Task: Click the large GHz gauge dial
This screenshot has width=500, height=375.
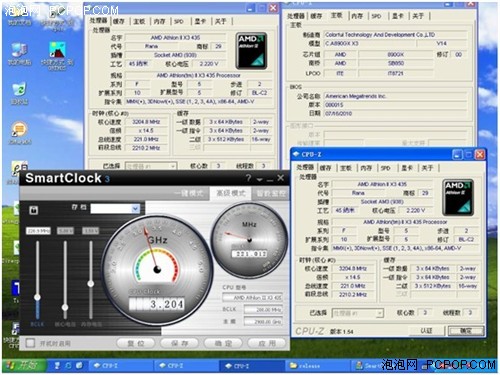Action: 157,270
